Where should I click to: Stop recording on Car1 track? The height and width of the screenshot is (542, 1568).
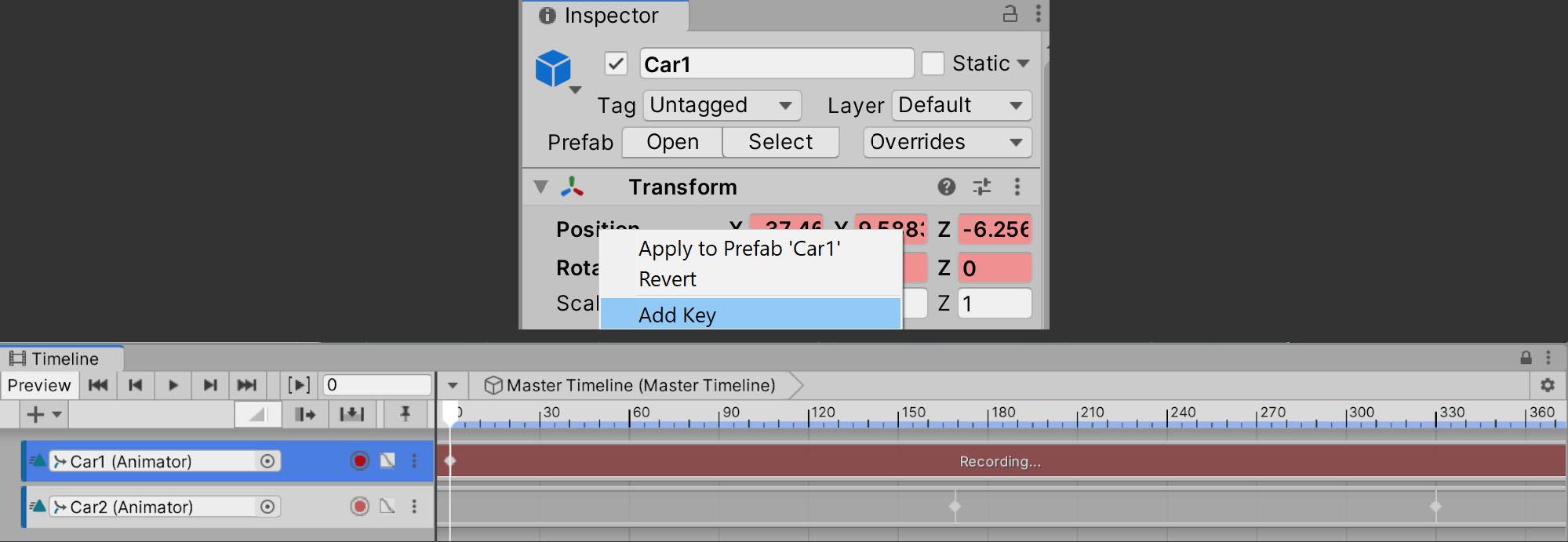(360, 461)
